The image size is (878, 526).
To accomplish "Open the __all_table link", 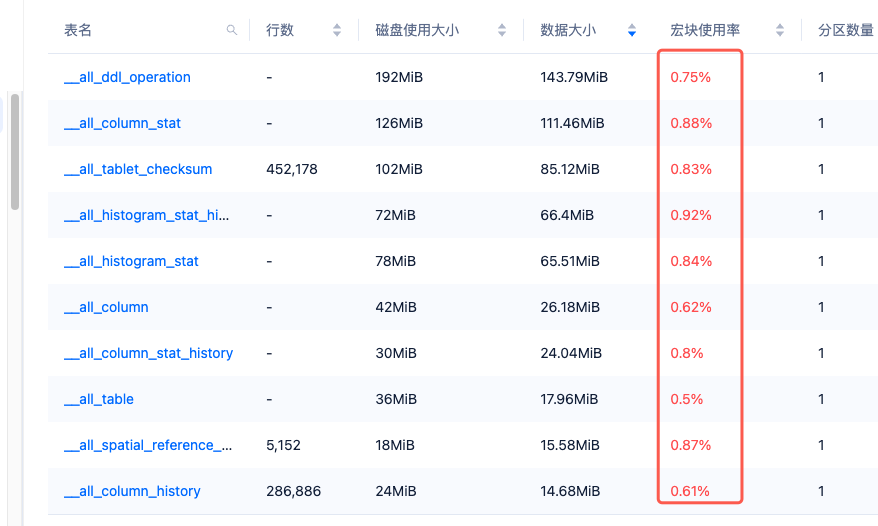I will pos(99,399).
